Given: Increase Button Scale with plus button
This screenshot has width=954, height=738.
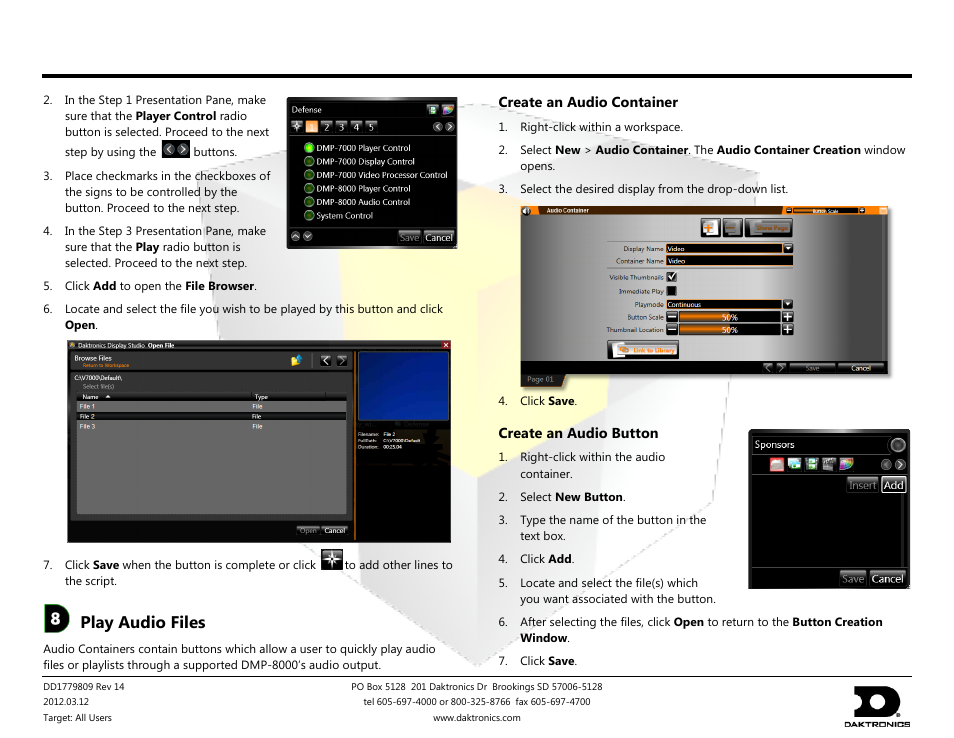Looking at the screenshot, I should [787, 317].
